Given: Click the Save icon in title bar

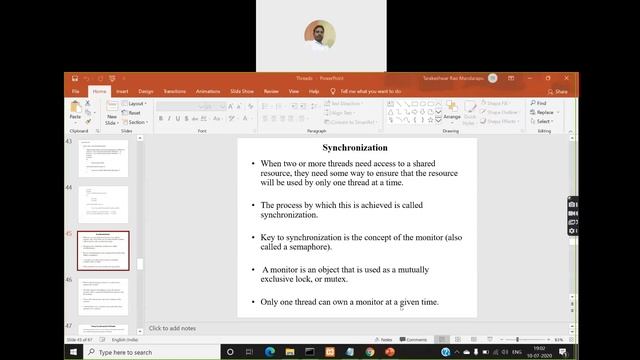Looking at the screenshot, I should click(x=75, y=78).
